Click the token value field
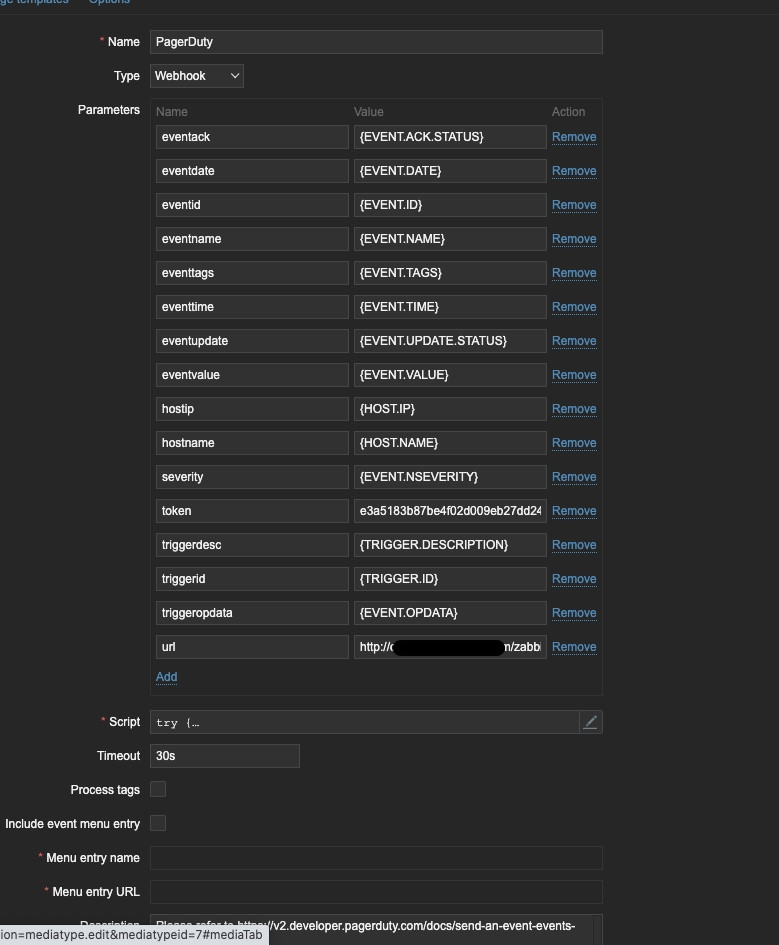The height and width of the screenshot is (945, 779). click(x=450, y=511)
